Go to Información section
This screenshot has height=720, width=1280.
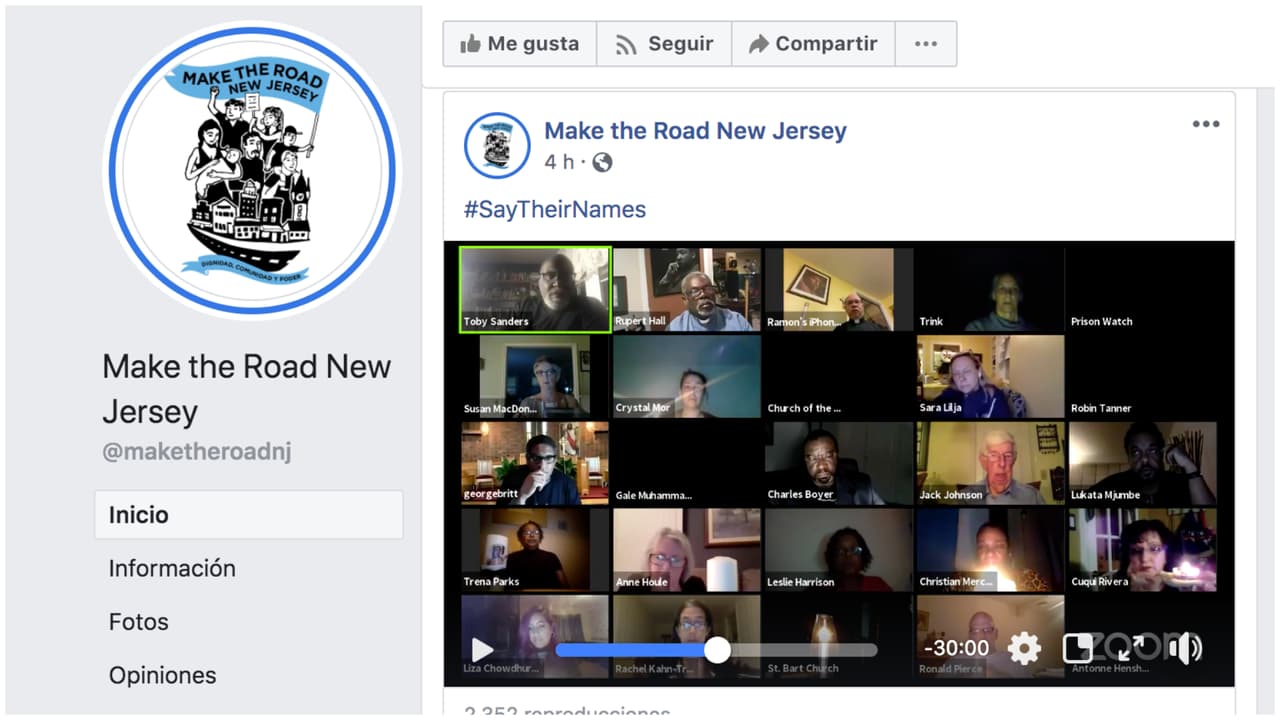coord(172,568)
